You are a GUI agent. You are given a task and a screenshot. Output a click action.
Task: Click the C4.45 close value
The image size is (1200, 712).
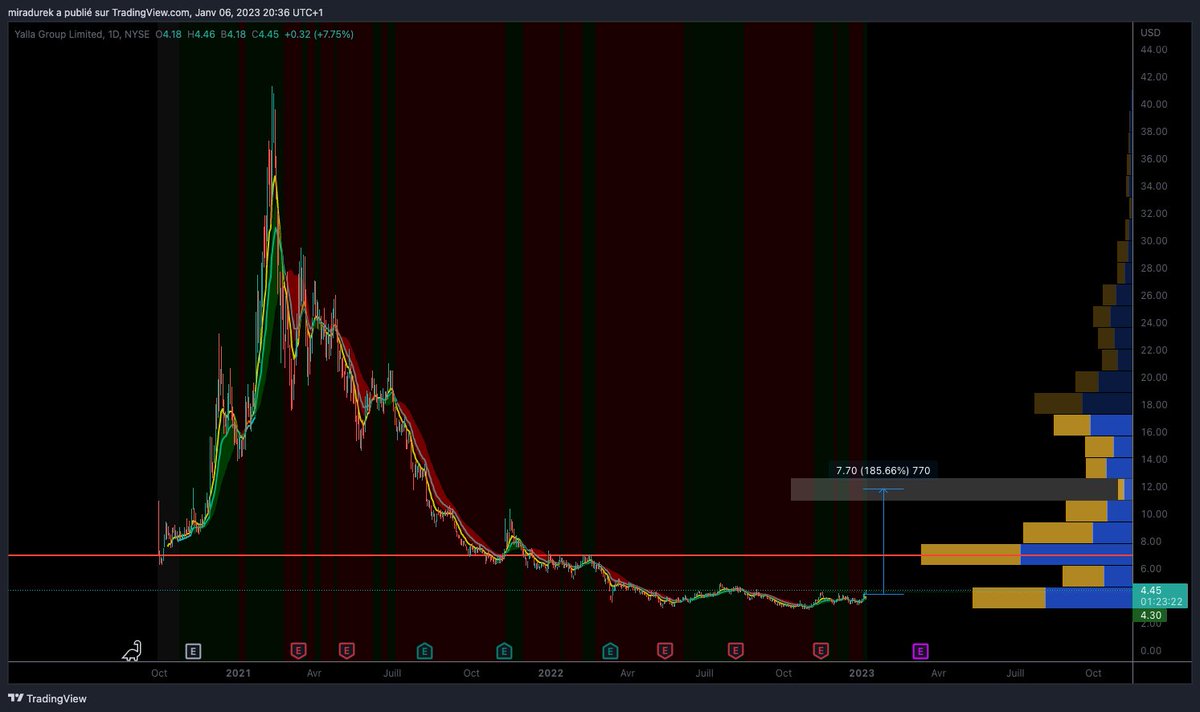click(264, 34)
